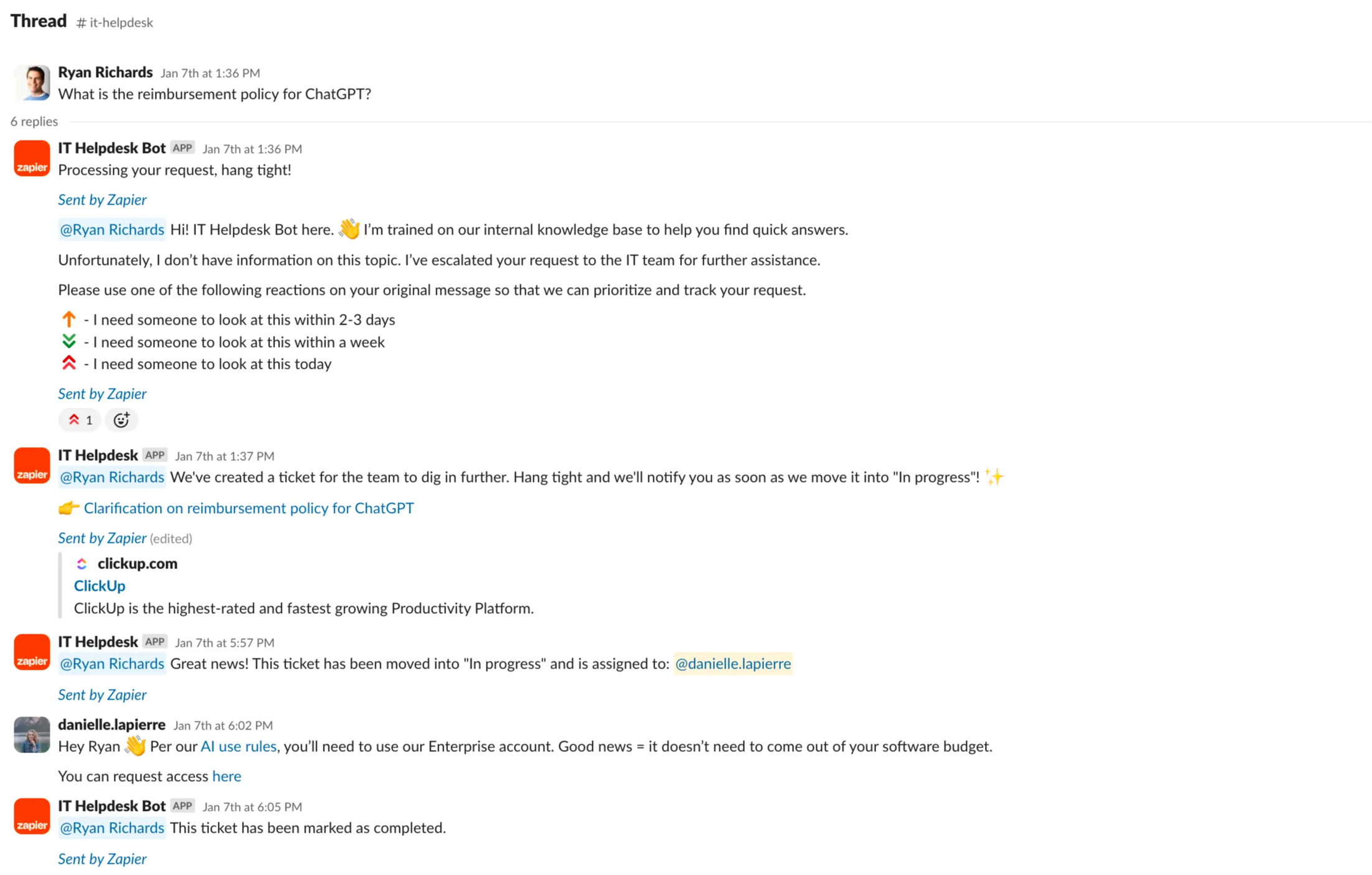Screen dimensions: 1372x875
Task: Open the #it-helpdesk channel from thread header
Action: tap(114, 23)
